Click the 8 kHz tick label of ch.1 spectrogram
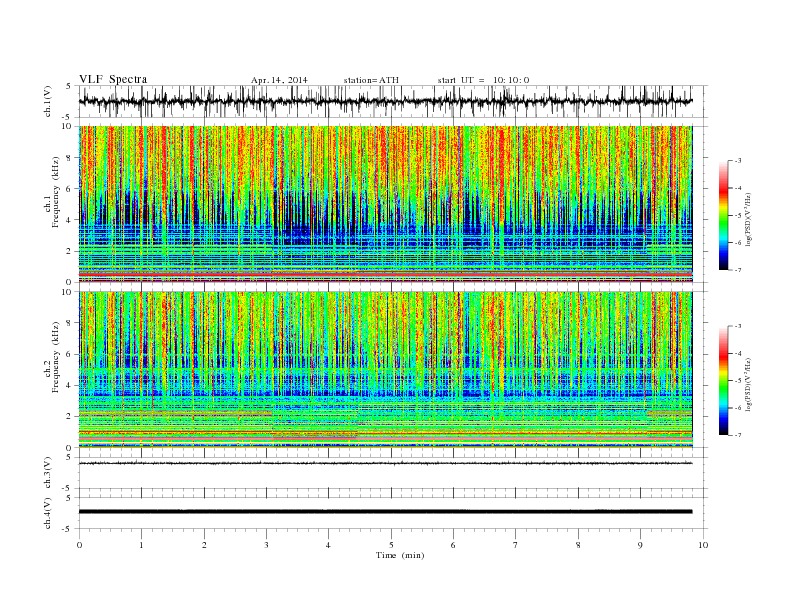Viewport: 792px width, 612px height. (x=70, y=158)
